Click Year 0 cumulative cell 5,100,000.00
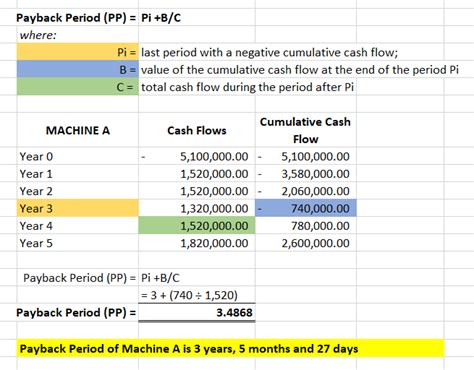 [x=306, y=156]
